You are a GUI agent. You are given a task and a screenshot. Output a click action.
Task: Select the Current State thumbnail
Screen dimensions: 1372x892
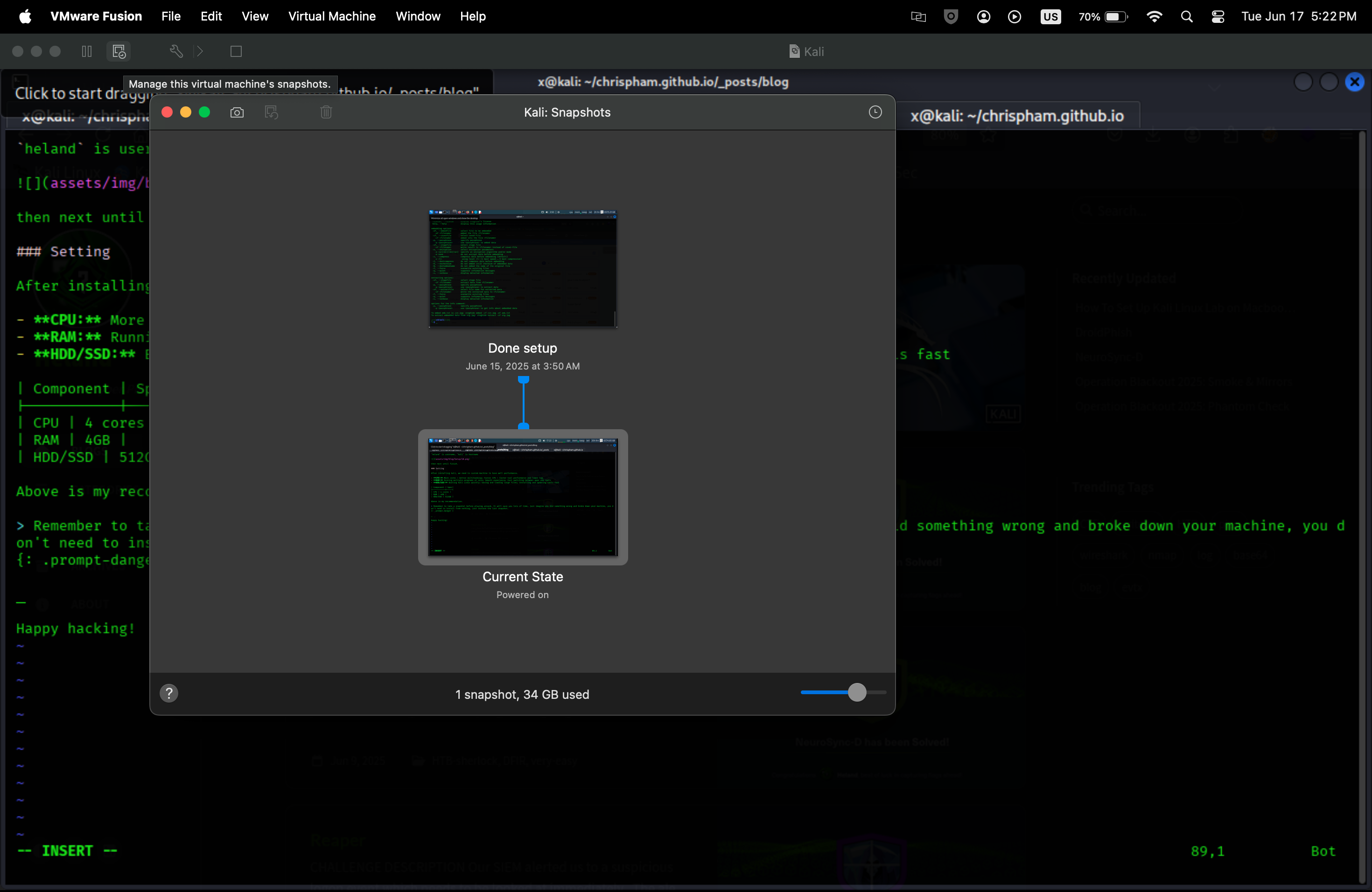(x=523, y=497)
